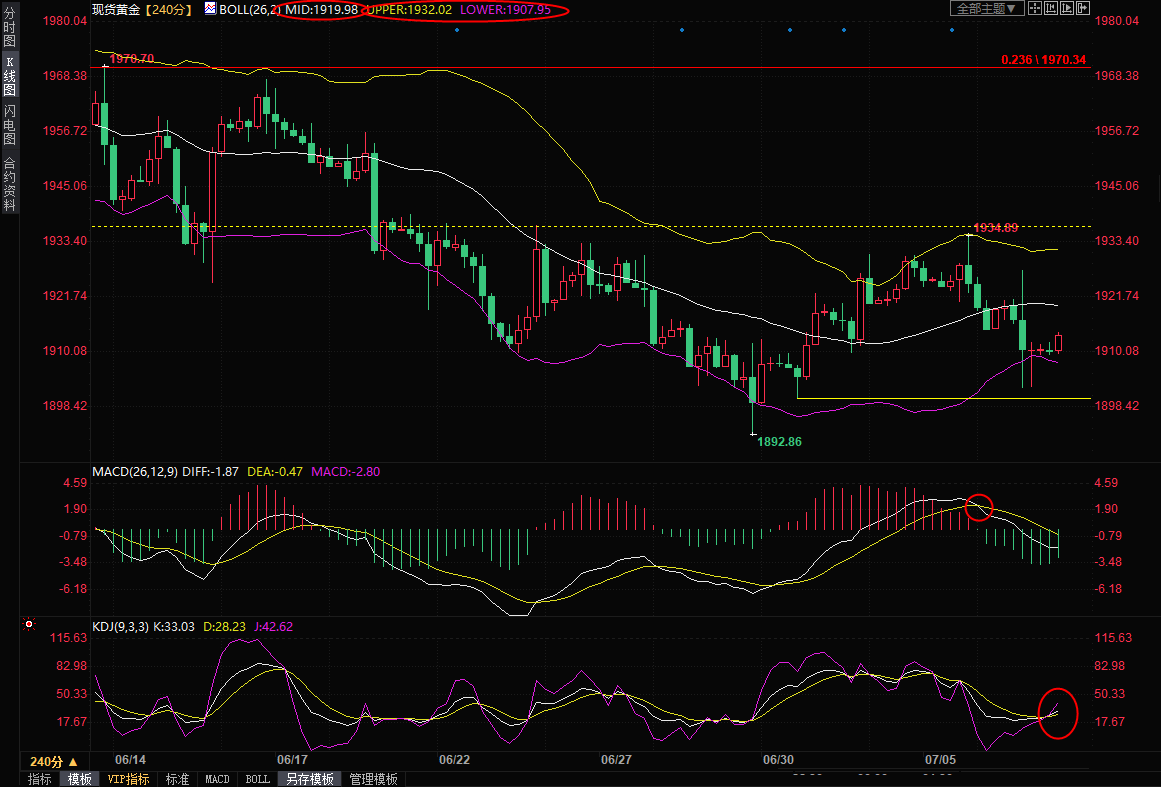The height and width of the screenshot is (787, 1161).
Task: Click the jump-to-start chart icon
Action: pyautogui.click(x=1051, y=8)
